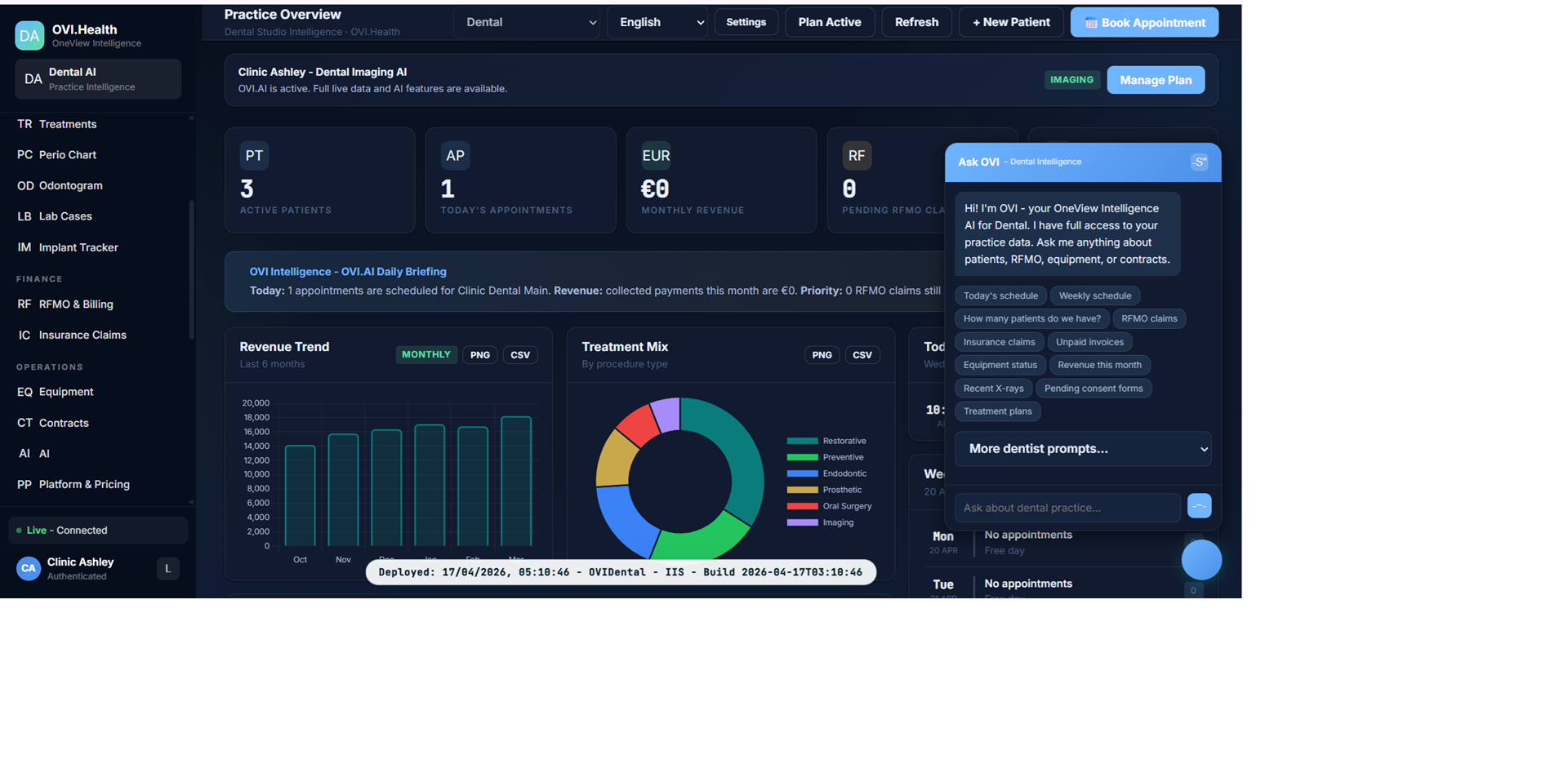Select Equipment status prompt chip
This screenshot has width=1568, height=764.
click(1000, 365)
